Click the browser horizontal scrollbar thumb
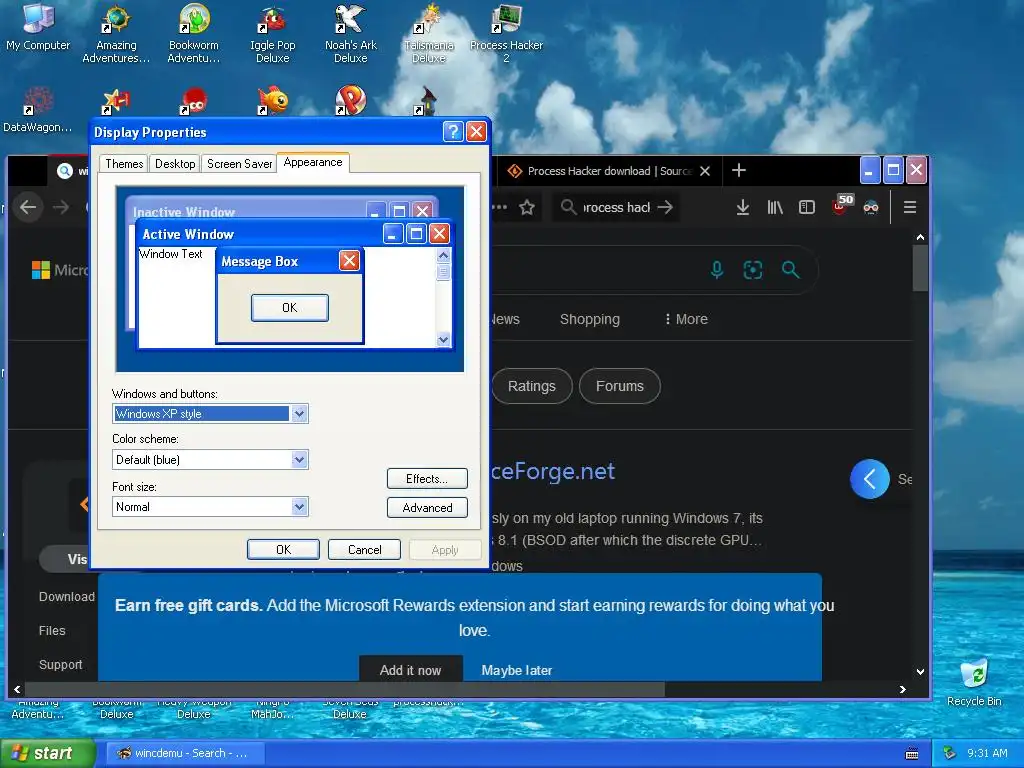1024x768 pixels. [345, 689]
